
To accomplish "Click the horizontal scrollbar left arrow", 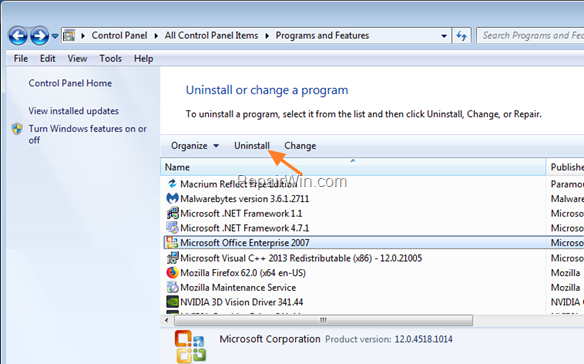I will [x=166, y=320].
